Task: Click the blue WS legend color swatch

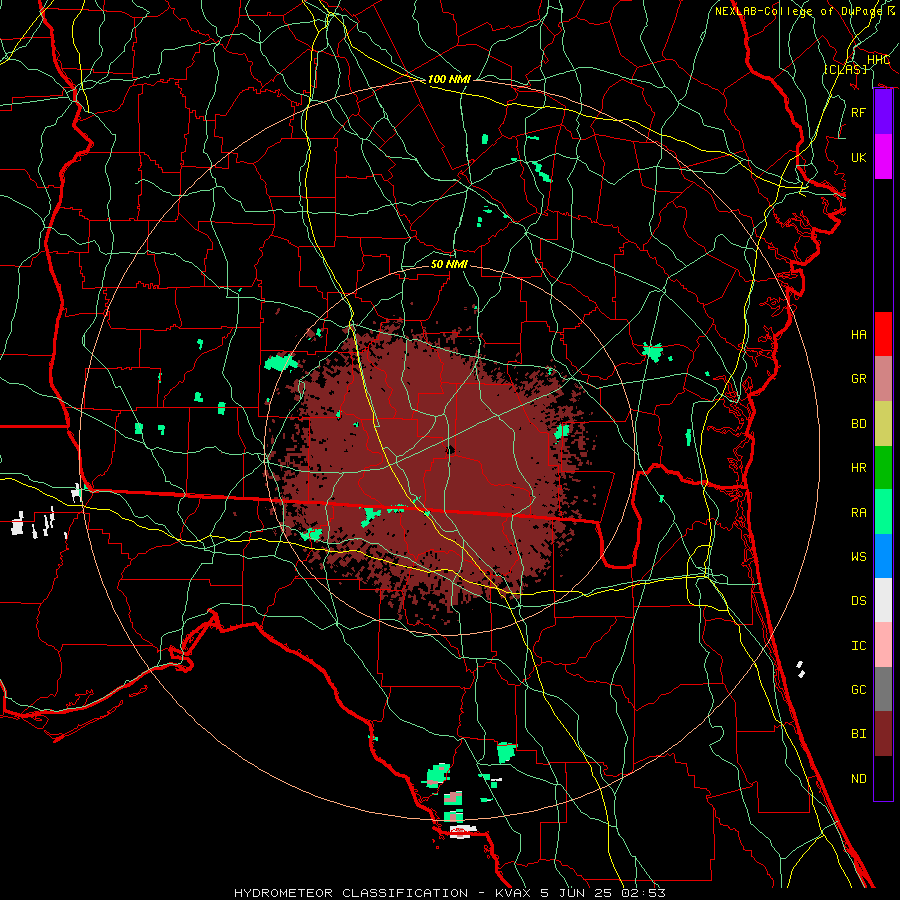Action: [x=883, y=556]
